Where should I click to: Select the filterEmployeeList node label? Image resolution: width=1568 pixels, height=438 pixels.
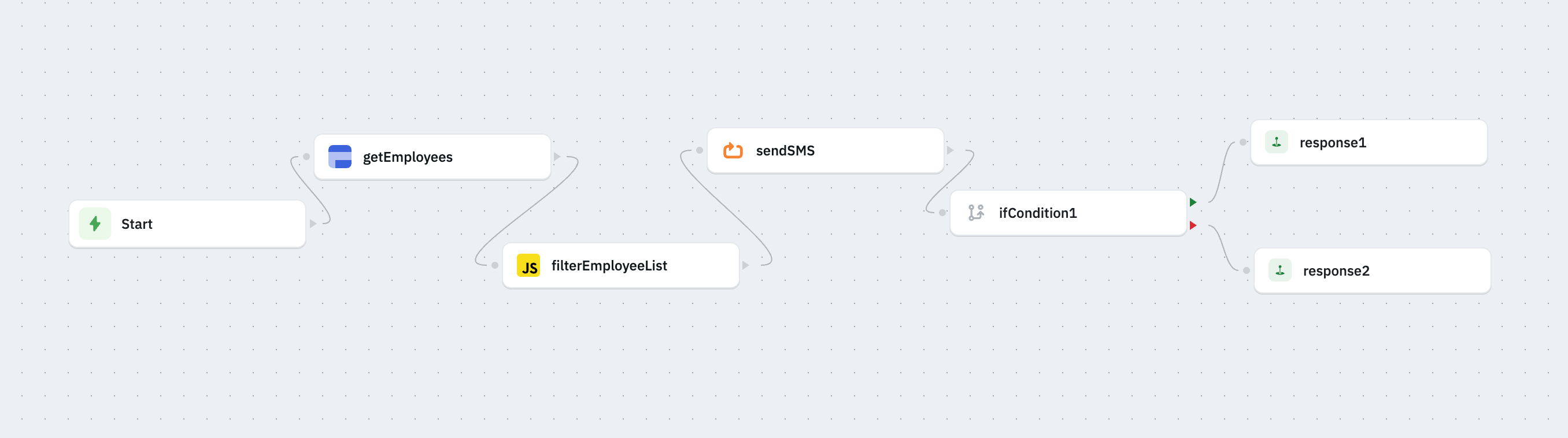point(609,265)
